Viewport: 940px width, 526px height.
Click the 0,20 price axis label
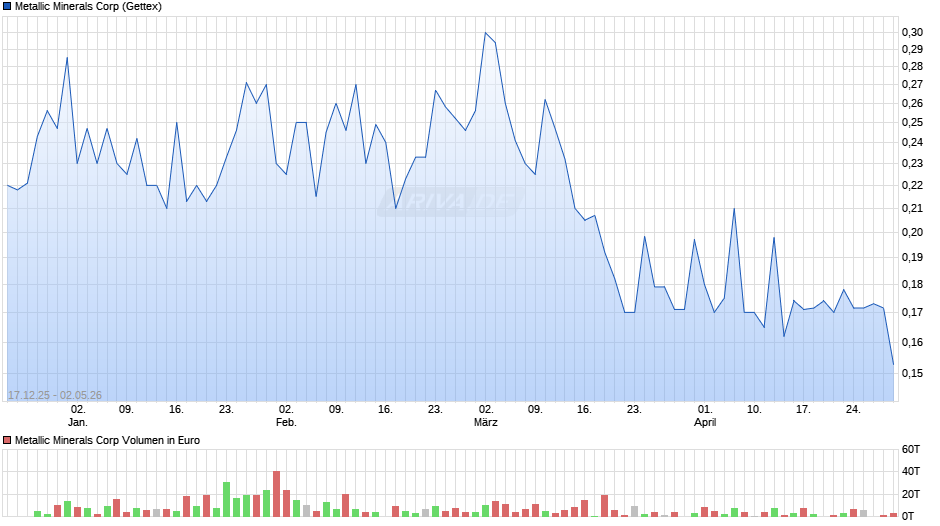(912, 232)
